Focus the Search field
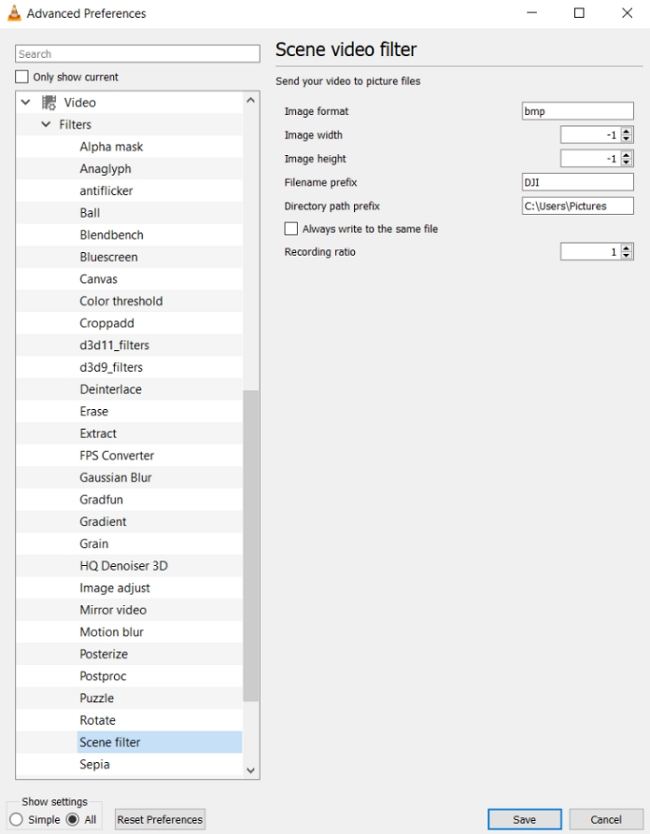Viewport: 650px width, 834px height. (138, 54)
